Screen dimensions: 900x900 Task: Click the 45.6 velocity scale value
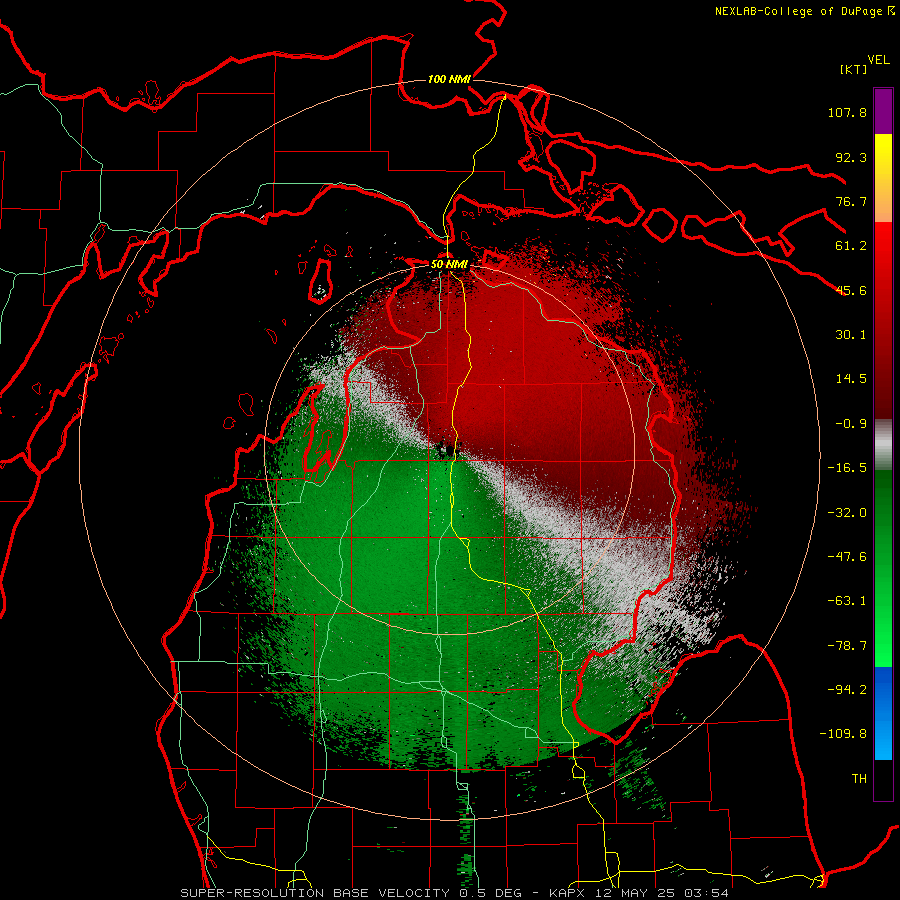tap(851, 290)
